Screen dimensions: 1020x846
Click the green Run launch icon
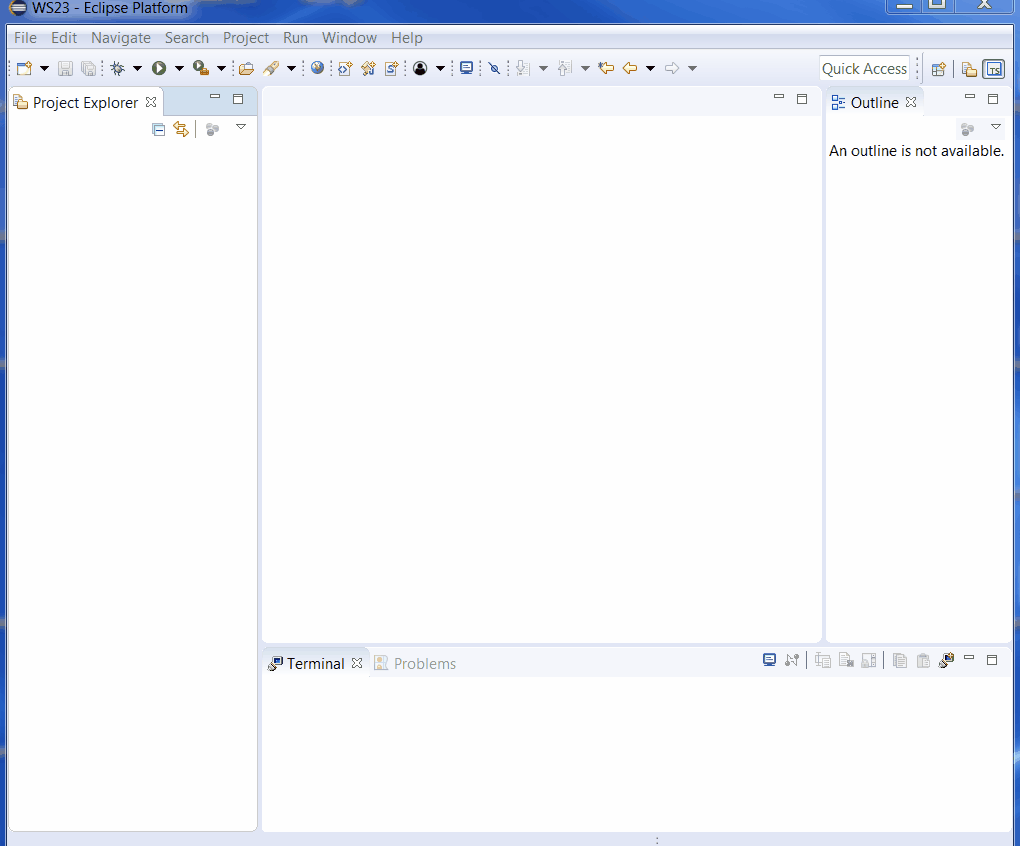point(159,68)
